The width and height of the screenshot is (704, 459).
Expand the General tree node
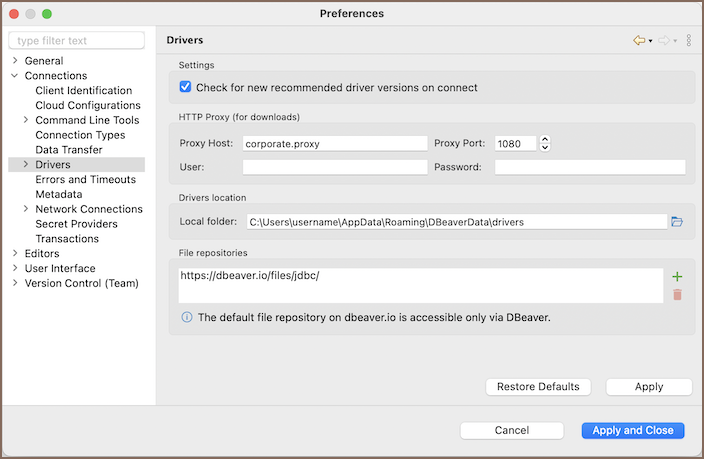[15, 61]
